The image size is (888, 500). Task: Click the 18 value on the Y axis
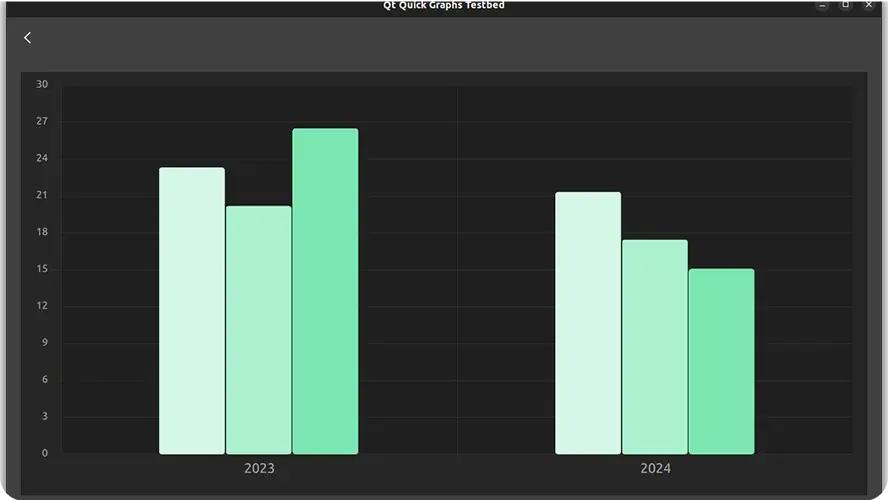(x=42, y=232)
